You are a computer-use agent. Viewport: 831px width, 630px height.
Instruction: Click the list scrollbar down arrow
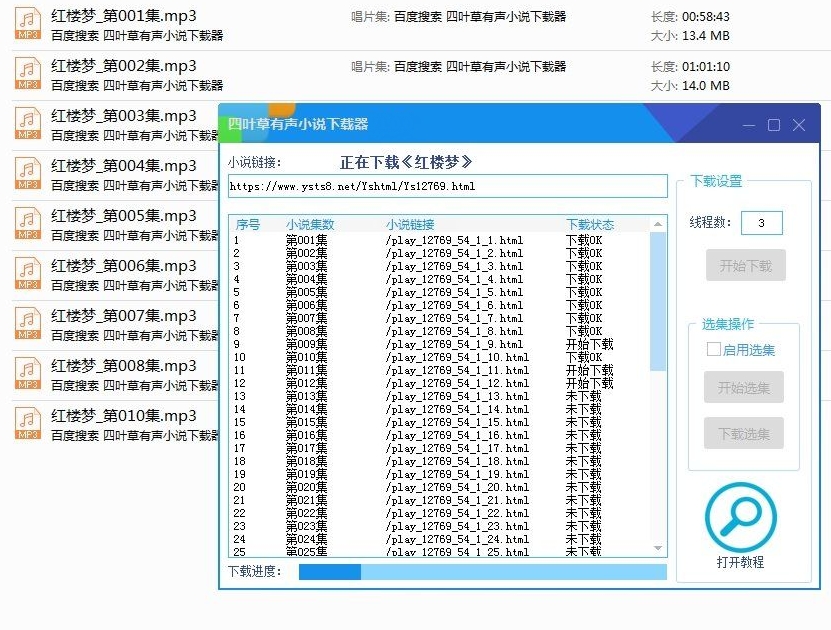click(x=658, y=548)
